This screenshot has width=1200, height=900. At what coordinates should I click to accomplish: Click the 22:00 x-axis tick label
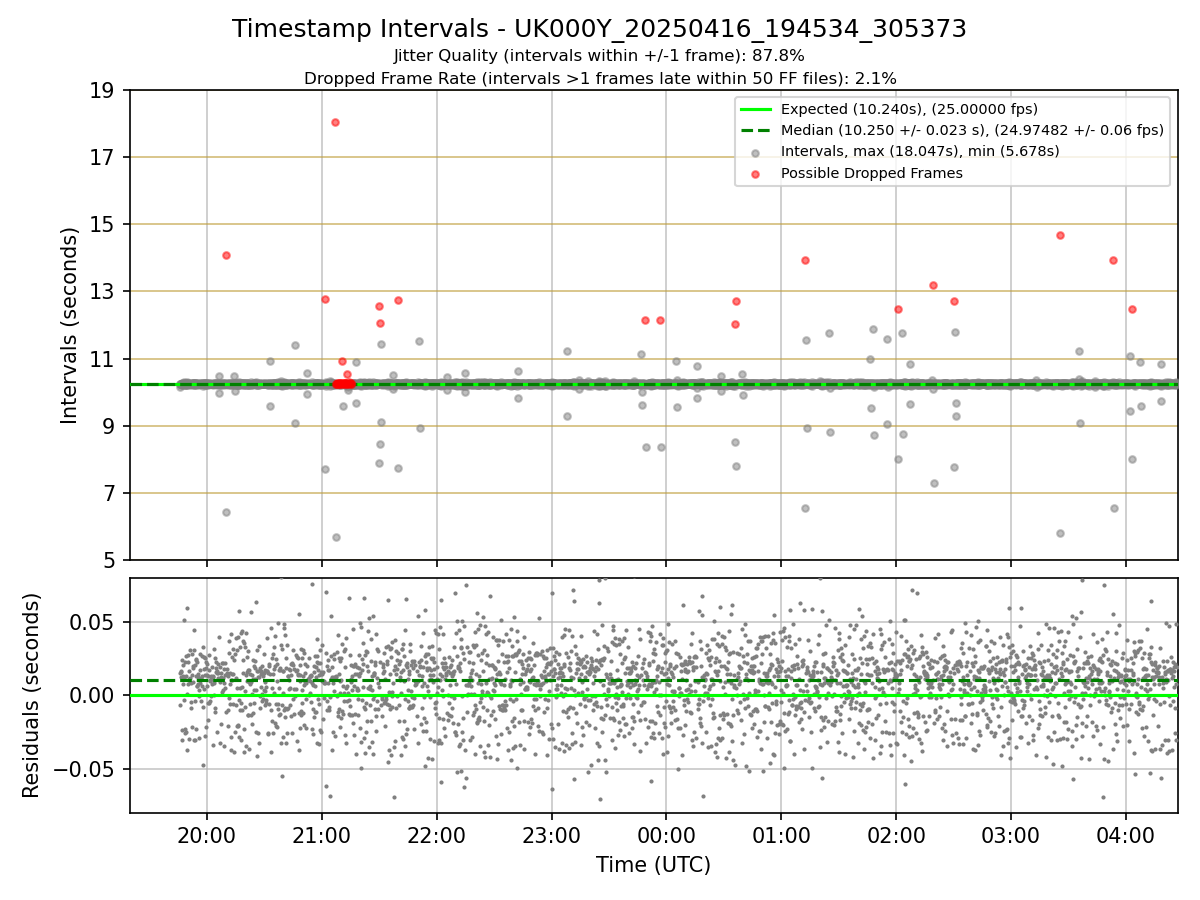coord(436,835)
